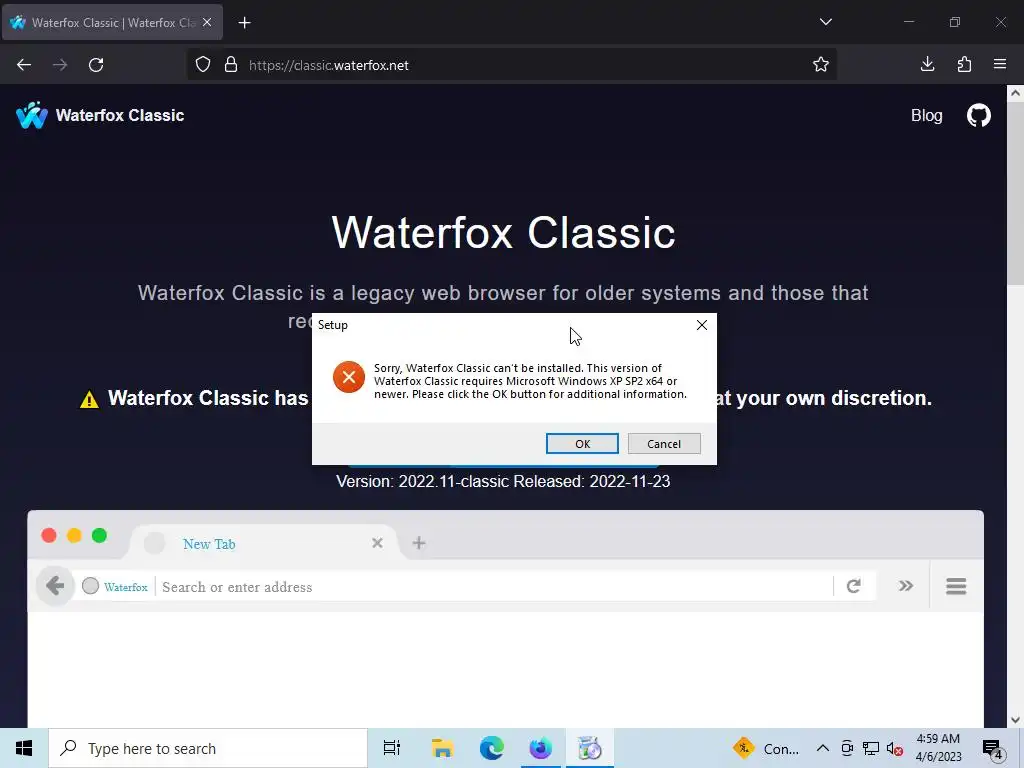Viewport: 1024px width, 768px height.
Task: Open the notification center icon
Action: [993, 749]
